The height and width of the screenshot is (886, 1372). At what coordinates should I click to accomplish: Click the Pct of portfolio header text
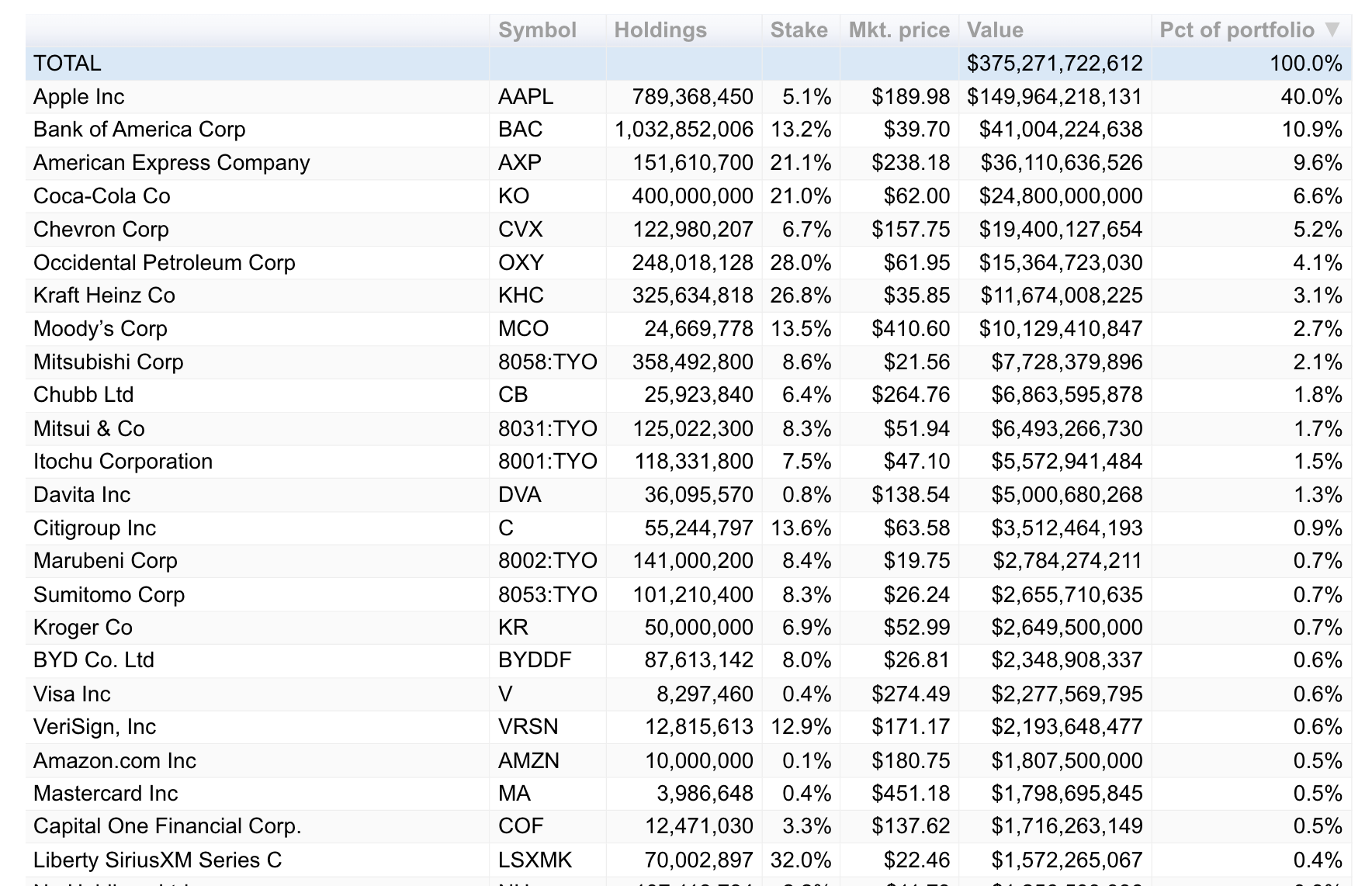(1237, 30)
